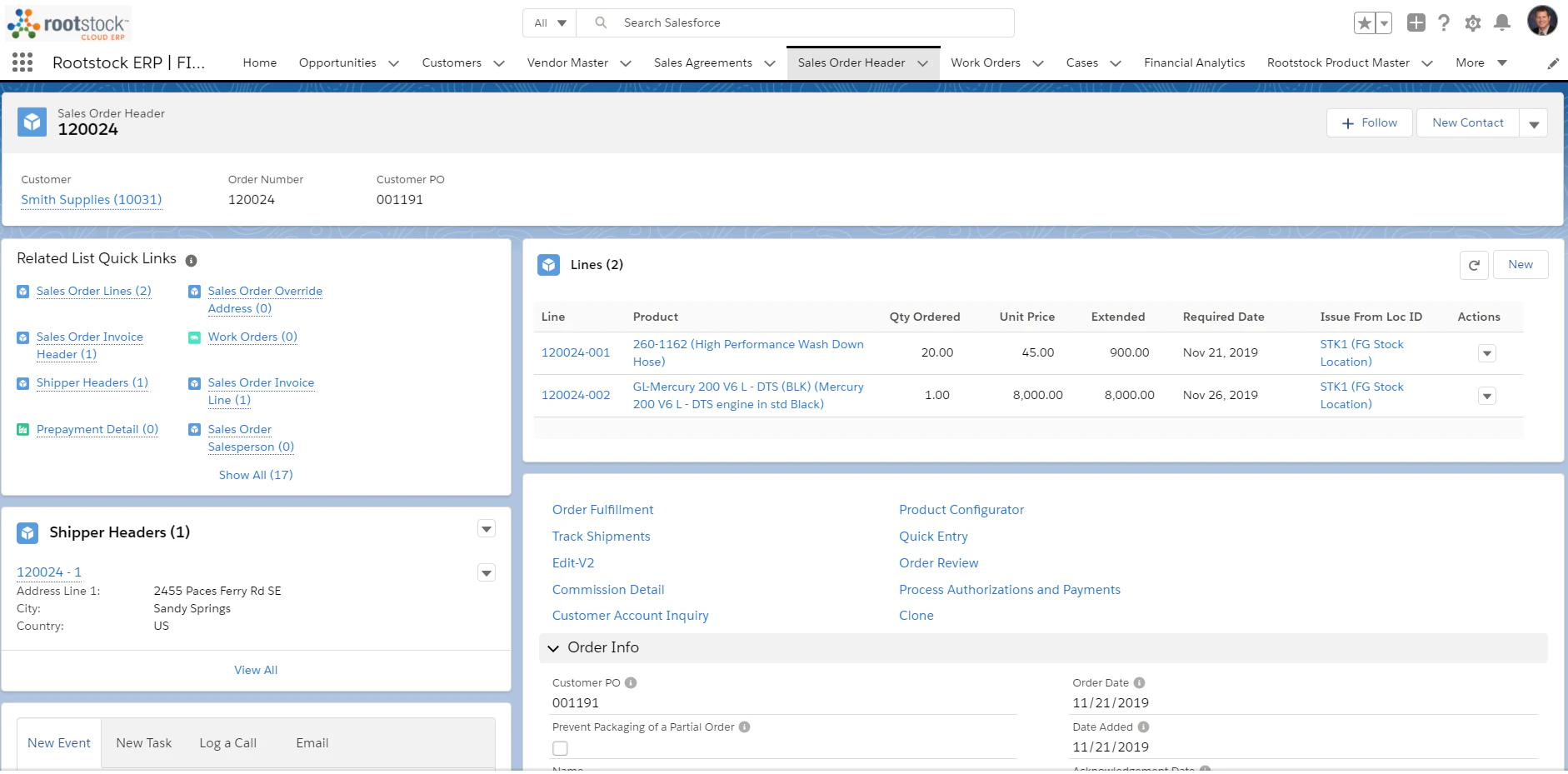
Task: Open the Help question mark icon
Action: click(1444, 22)
